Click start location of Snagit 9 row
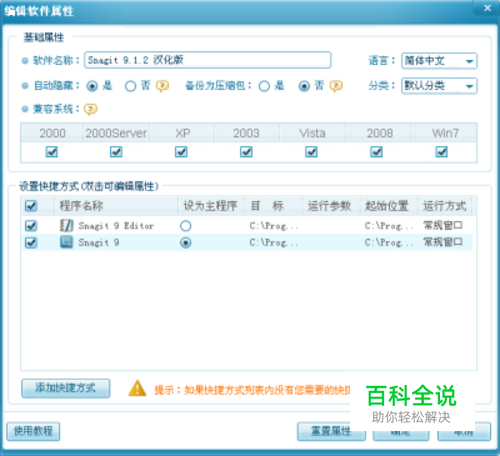This screenshot has height=456, width=500. click(x=389, y=243)
